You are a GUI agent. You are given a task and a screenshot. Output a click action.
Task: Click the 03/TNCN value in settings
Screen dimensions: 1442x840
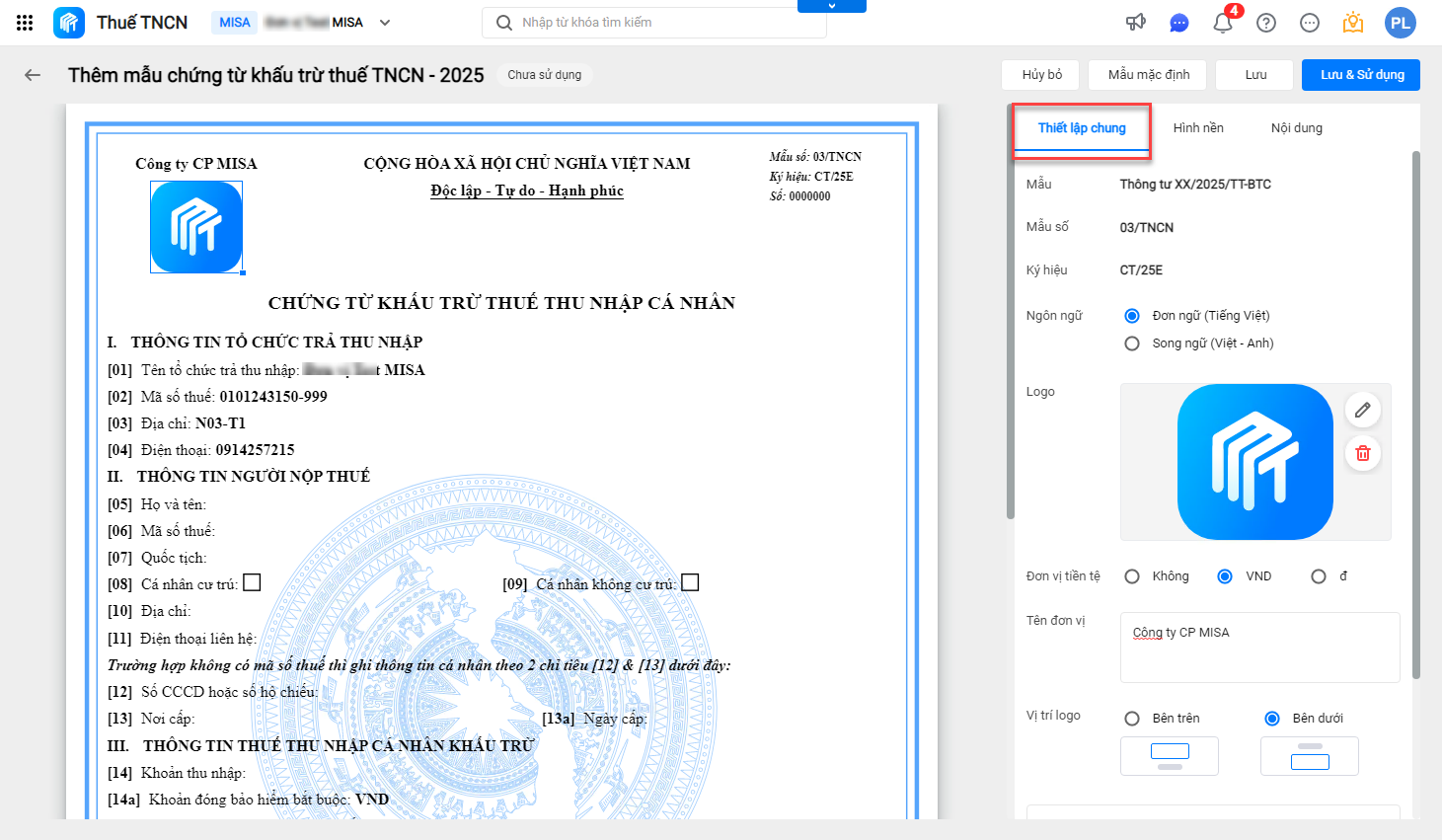click(1147, 228)
